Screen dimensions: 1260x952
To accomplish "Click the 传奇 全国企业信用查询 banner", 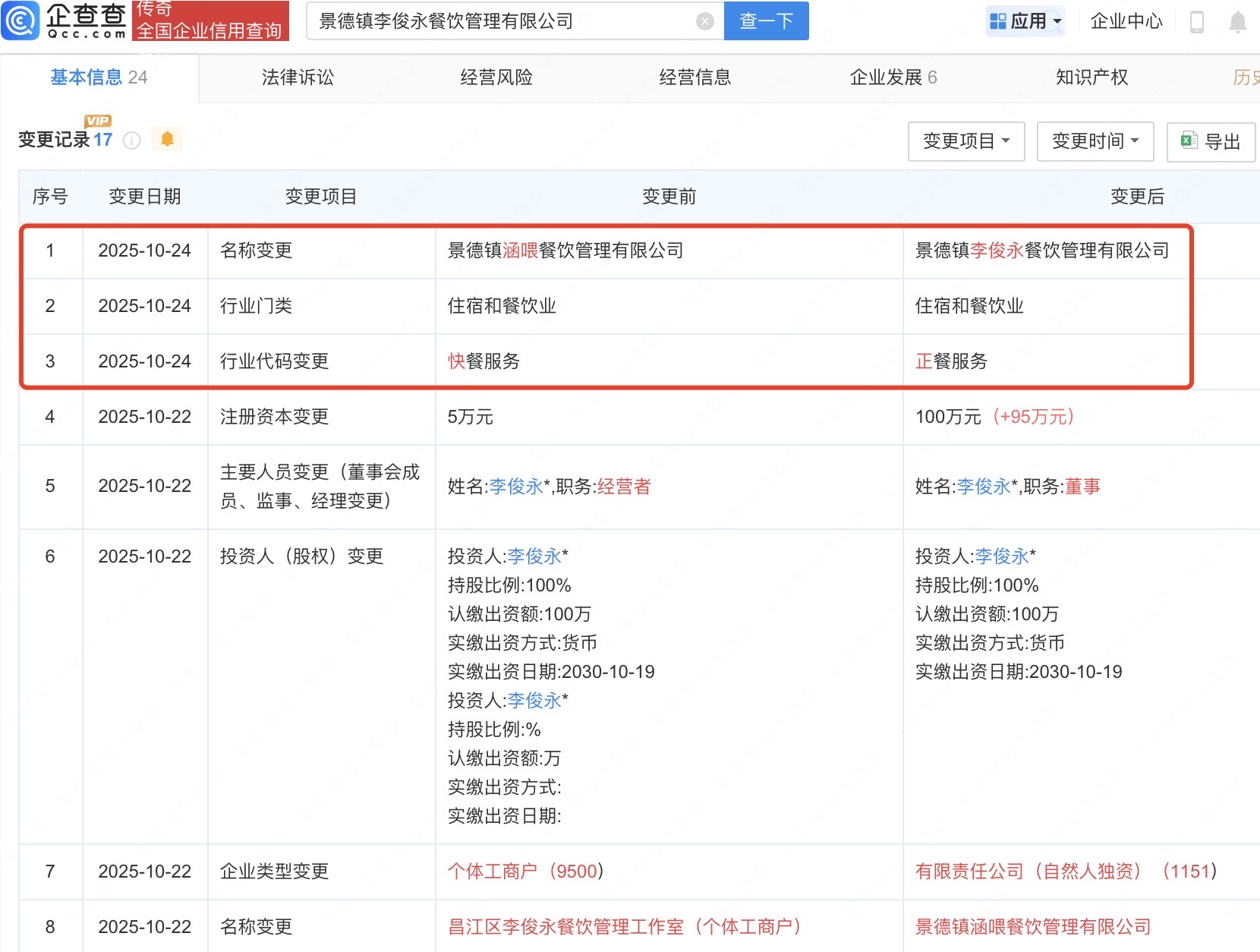I will pos(210,20).
